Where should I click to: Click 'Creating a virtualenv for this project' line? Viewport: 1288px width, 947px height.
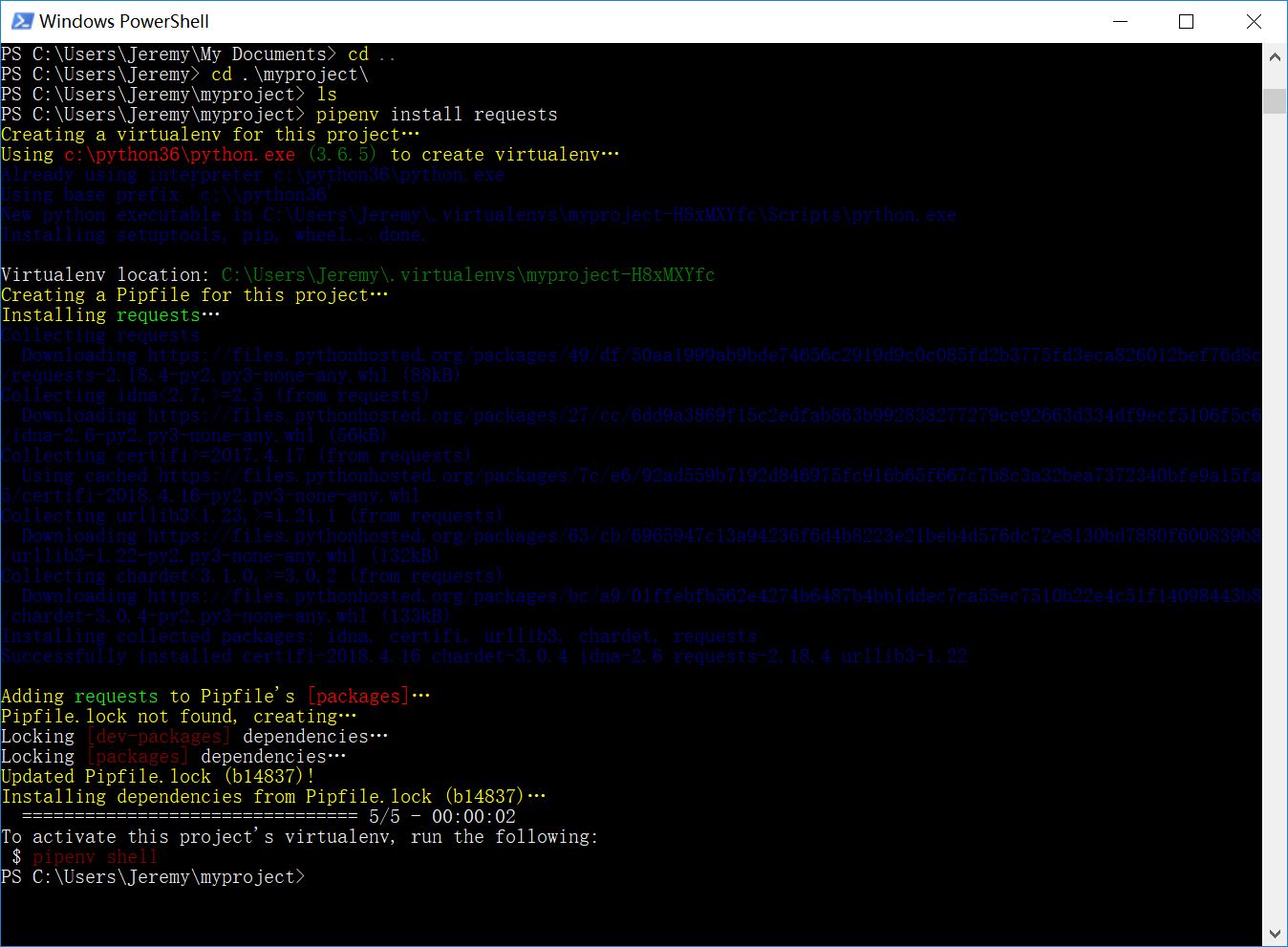click(210, 135)
